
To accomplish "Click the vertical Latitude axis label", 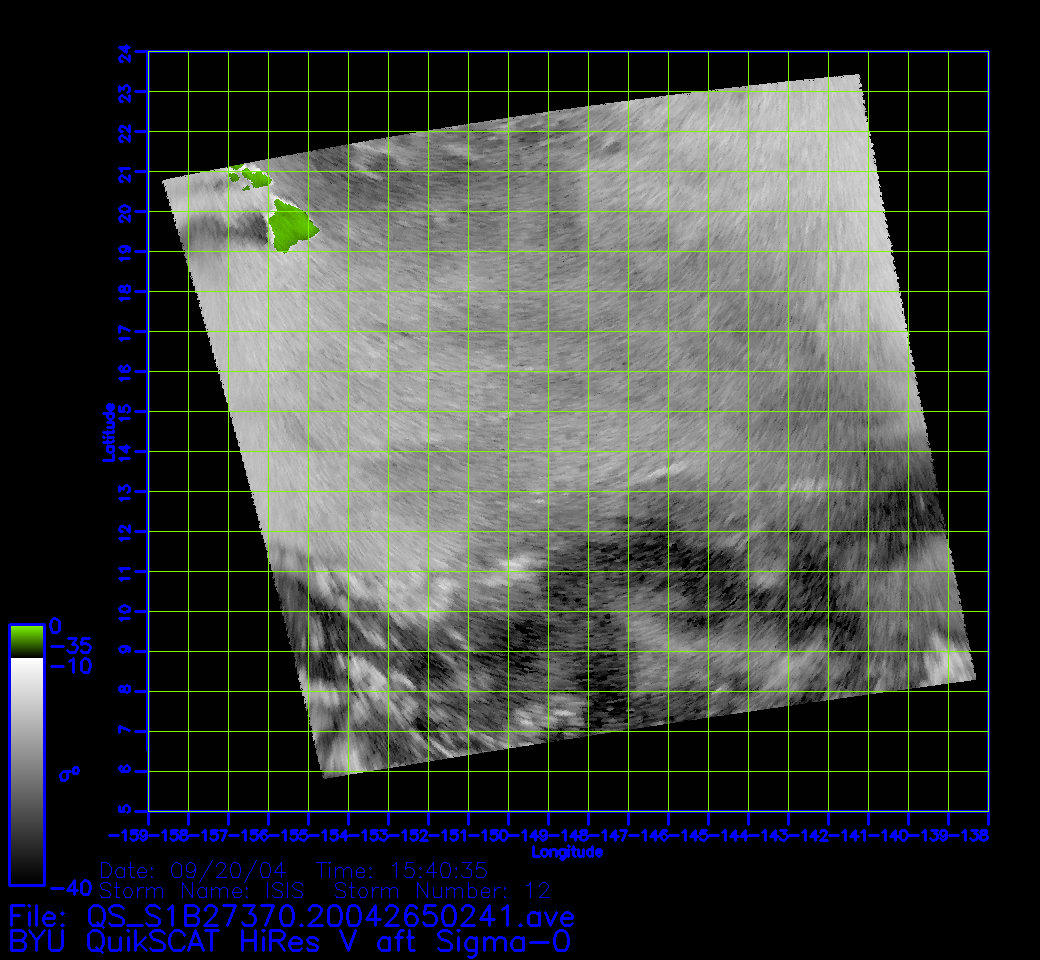I will 108,431.
